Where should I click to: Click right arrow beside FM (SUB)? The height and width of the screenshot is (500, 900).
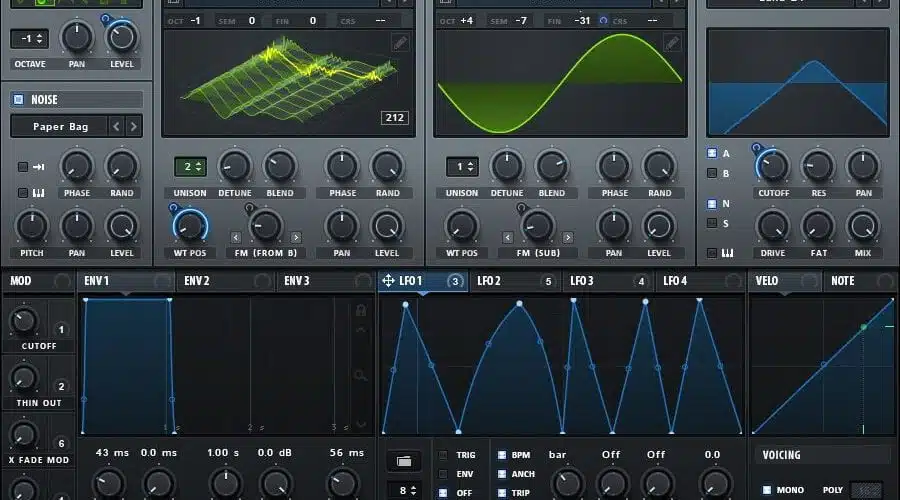pyautogui.click(x=568, y=237)
